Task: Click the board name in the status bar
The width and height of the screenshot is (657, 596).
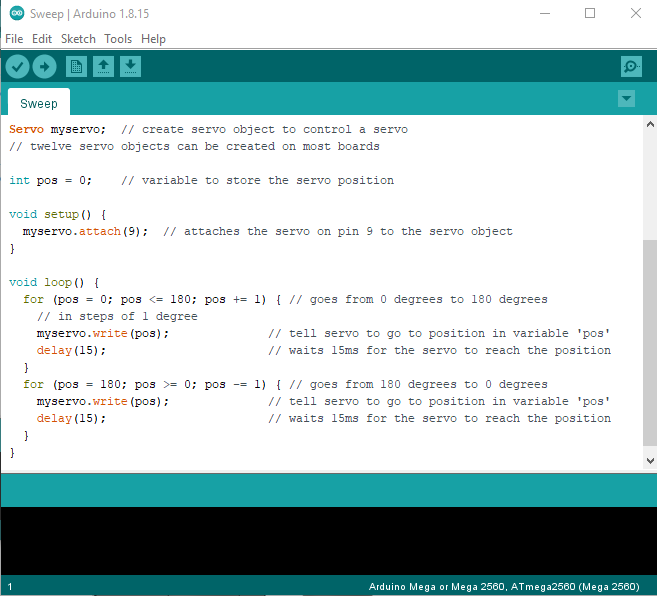Action: [504, 586]
